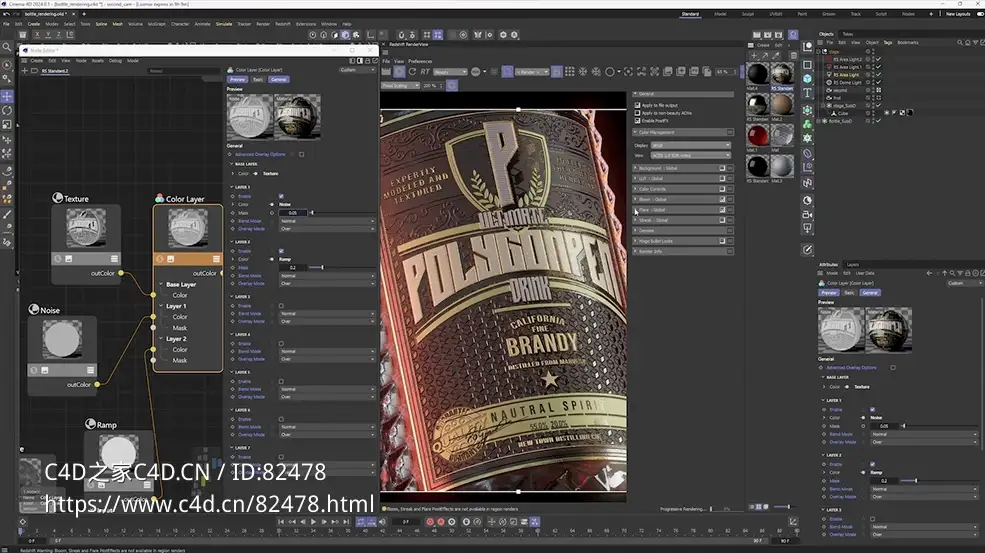This screenshot has height=553, width=985.
Task: Toggle Flare Global enable checkbox
Action: [722, 210]
